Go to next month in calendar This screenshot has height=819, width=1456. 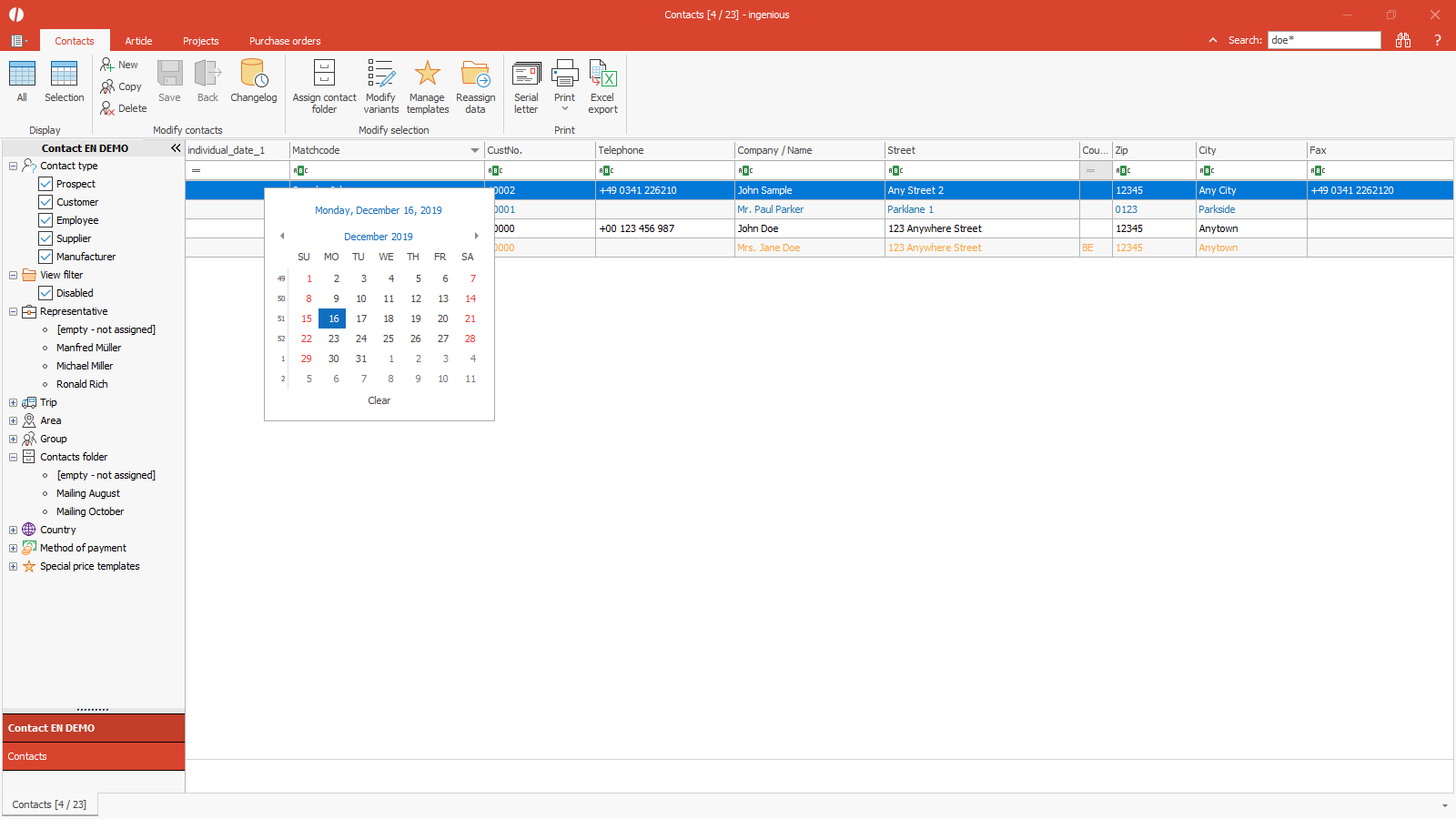476,236
